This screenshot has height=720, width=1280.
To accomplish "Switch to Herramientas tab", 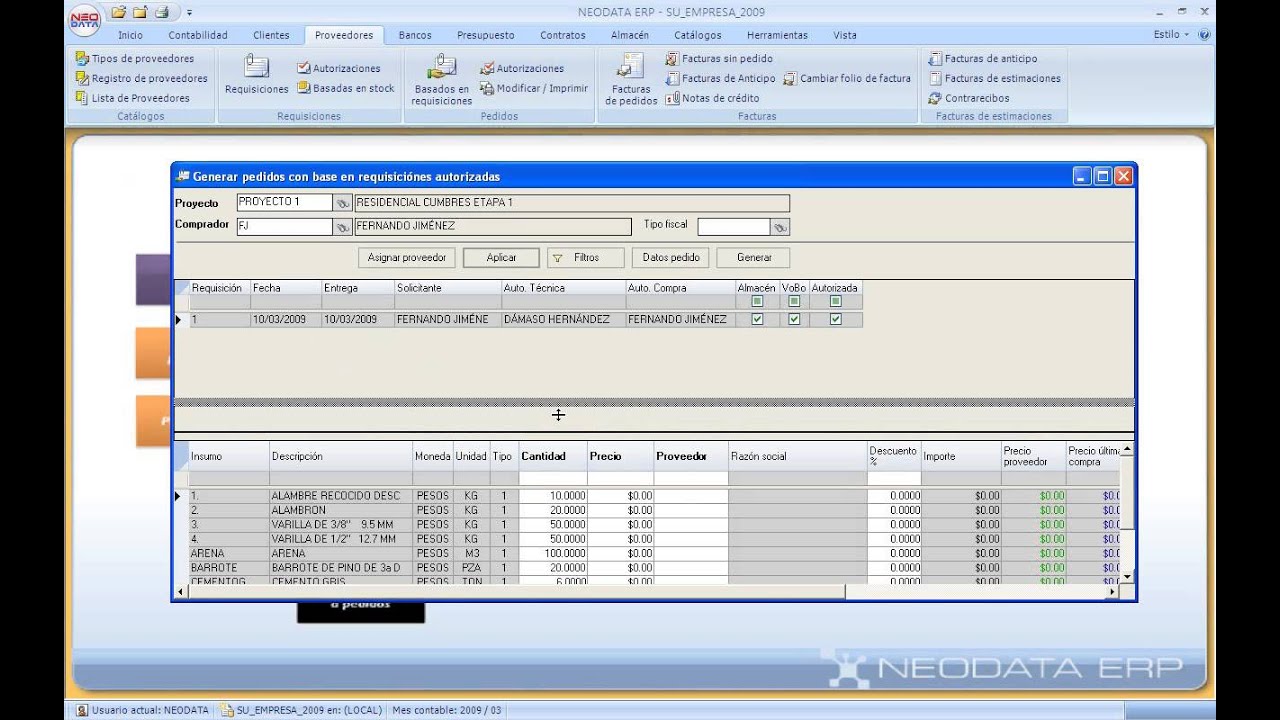I will click(x=777, y=35).
